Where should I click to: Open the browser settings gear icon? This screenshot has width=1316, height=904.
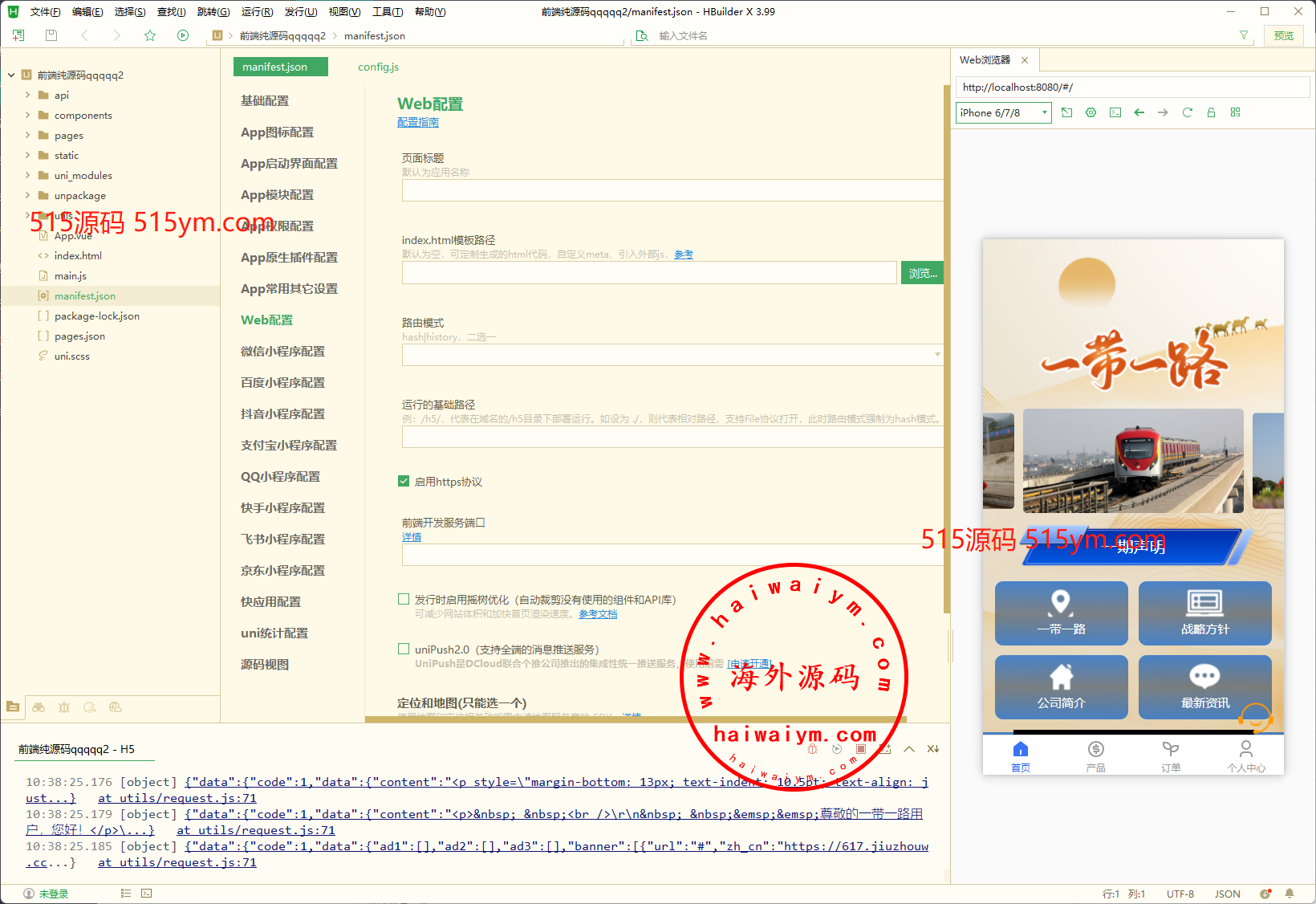1091,112
